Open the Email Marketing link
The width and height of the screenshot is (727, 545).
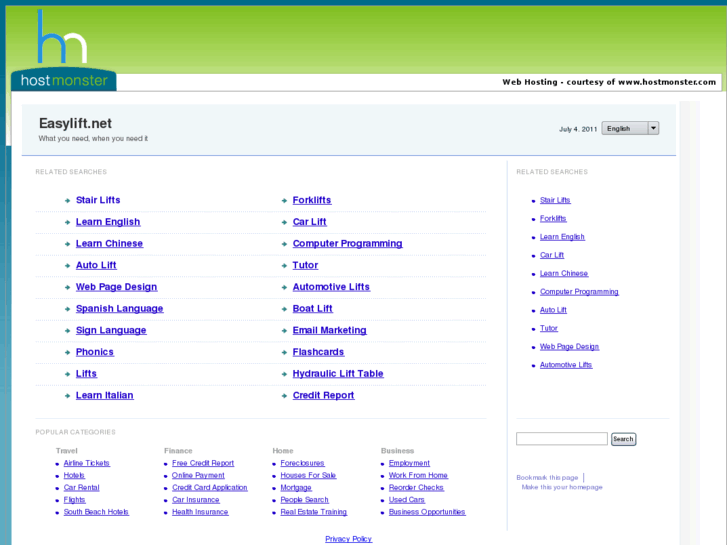pyautogui.click(x=330, y=330)
